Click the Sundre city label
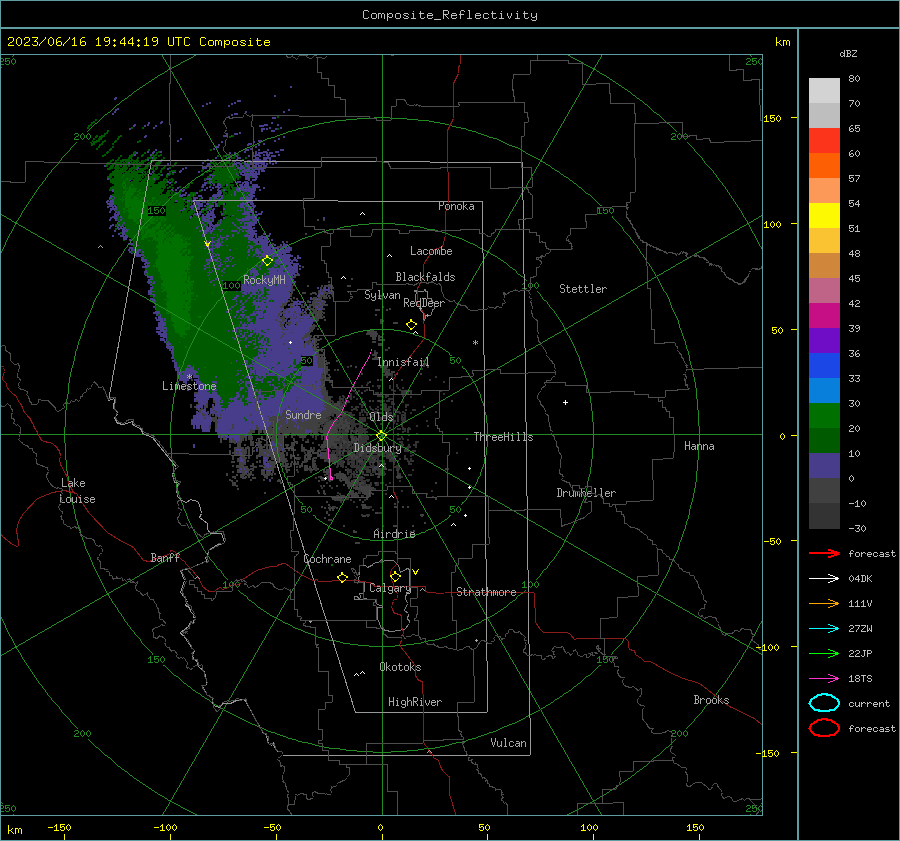900x841 pixels. [x=303, y=414]
